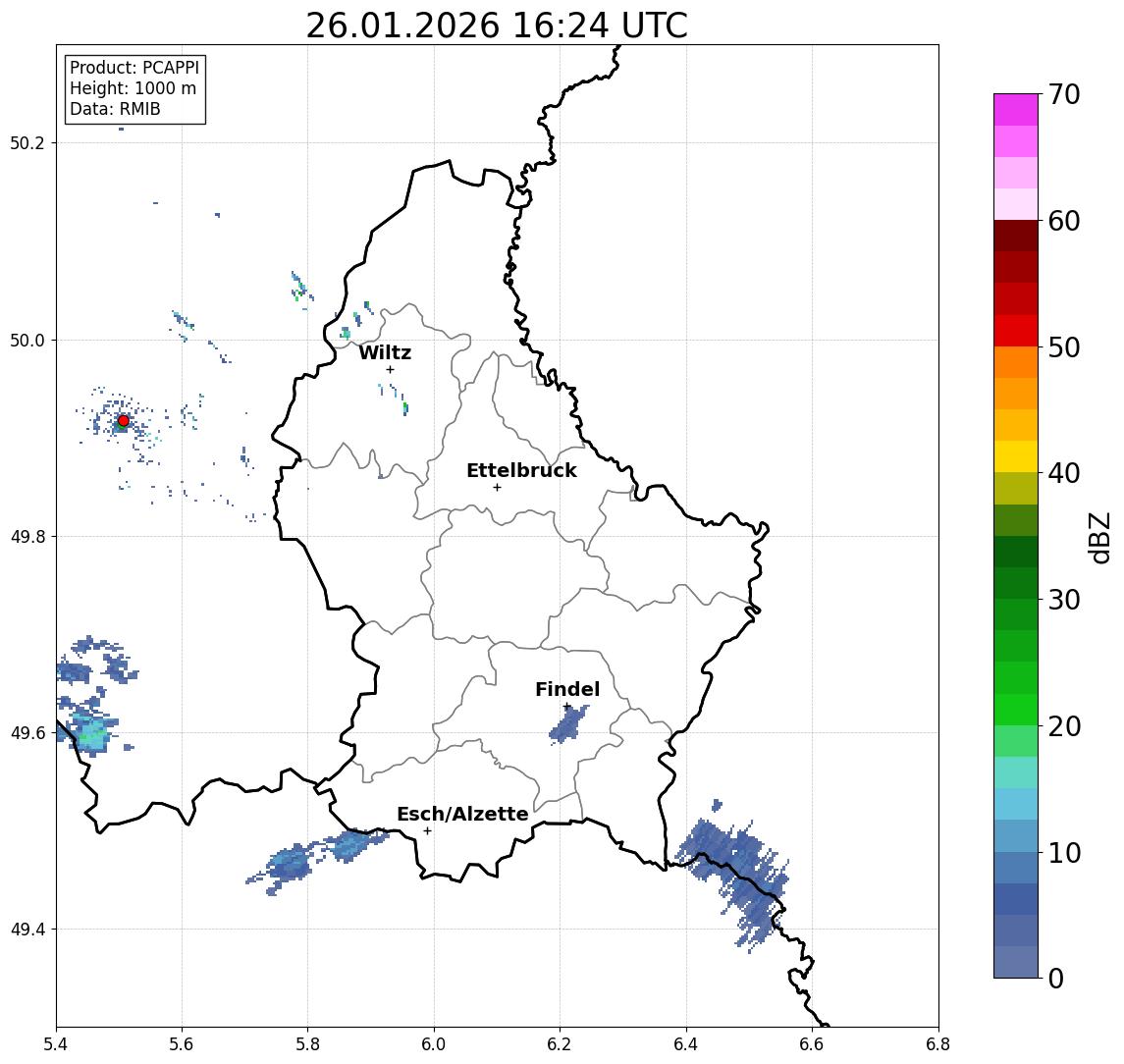Click the 'Data: RMIB' info line
1124x1064 pixels.
coord(115,109)
